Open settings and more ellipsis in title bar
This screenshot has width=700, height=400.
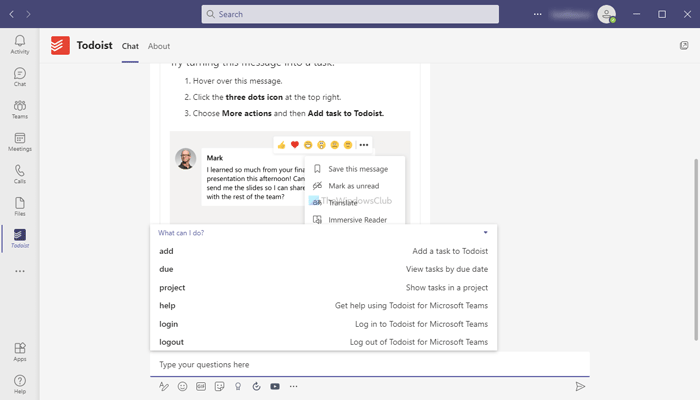(x=538, y=14)
